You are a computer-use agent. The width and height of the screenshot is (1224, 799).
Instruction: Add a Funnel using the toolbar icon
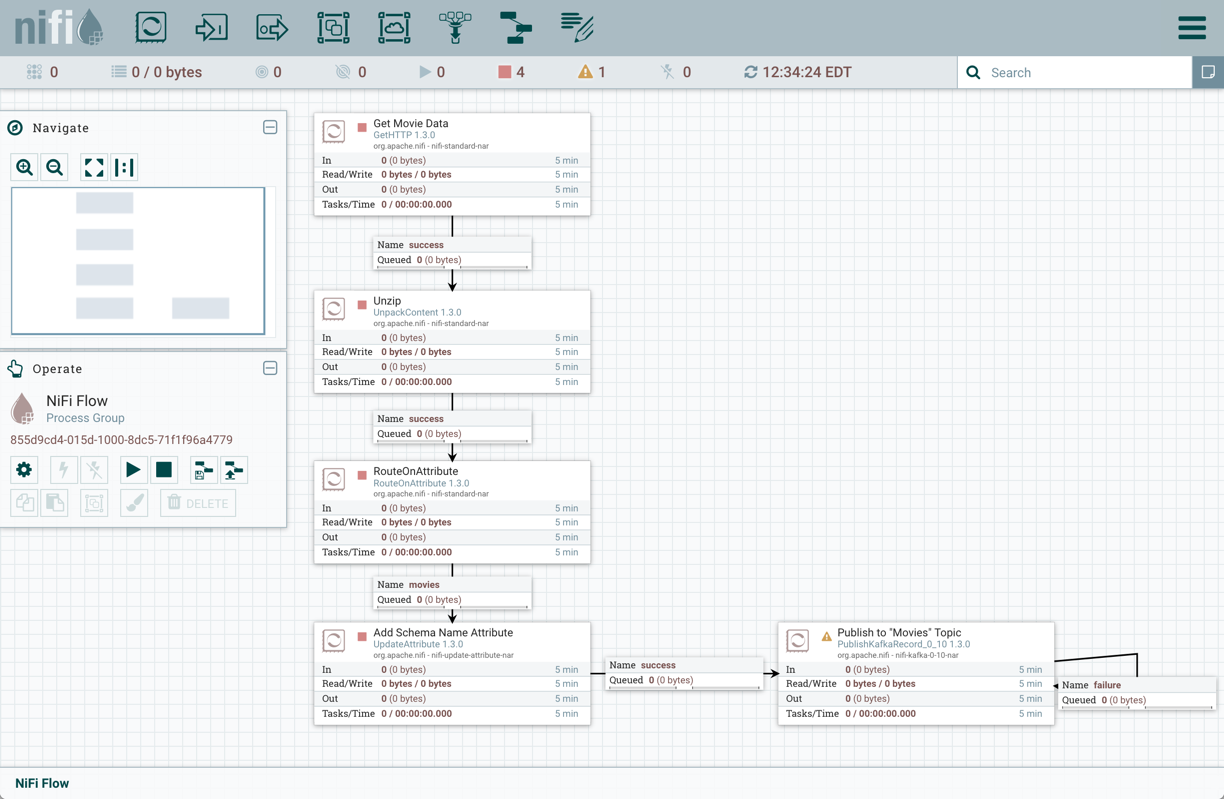pyautogui.click(x=455, y=27)
